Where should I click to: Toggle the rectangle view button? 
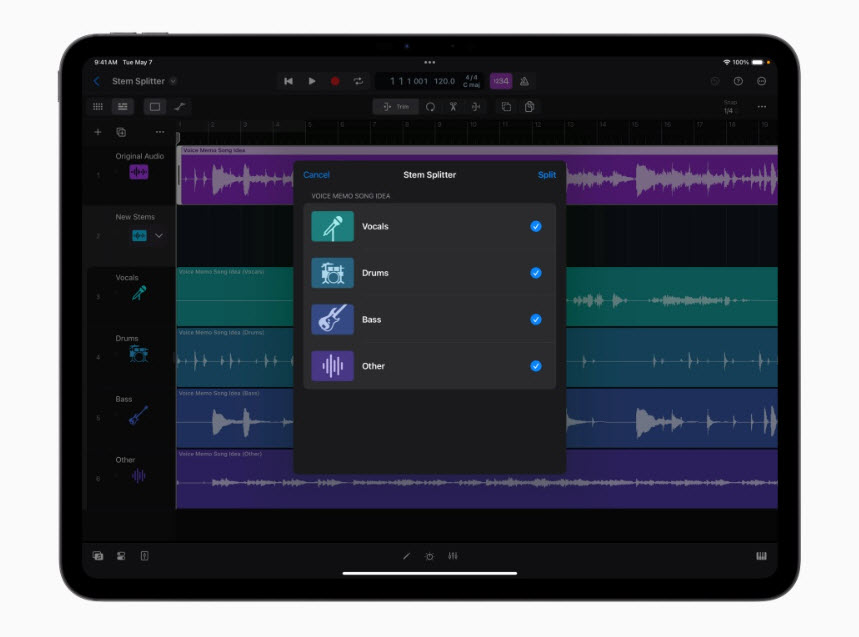pyautogui.click(x=155, y=106)
